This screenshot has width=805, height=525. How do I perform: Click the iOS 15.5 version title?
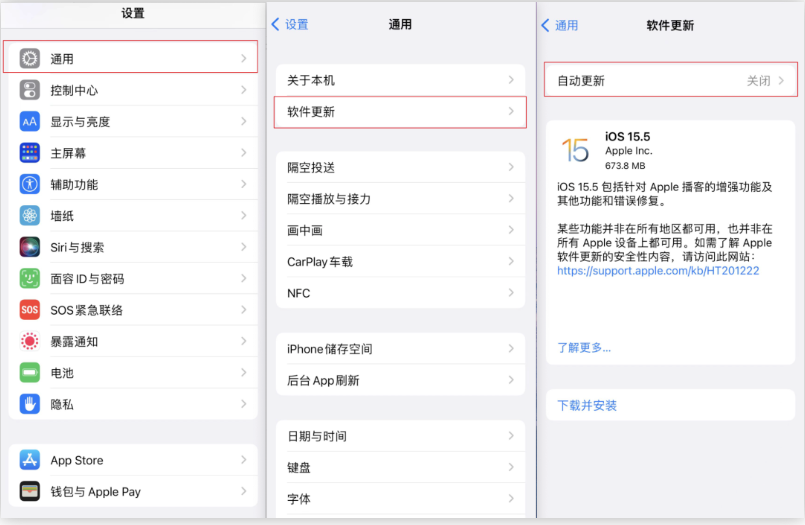tap(627, 137)
